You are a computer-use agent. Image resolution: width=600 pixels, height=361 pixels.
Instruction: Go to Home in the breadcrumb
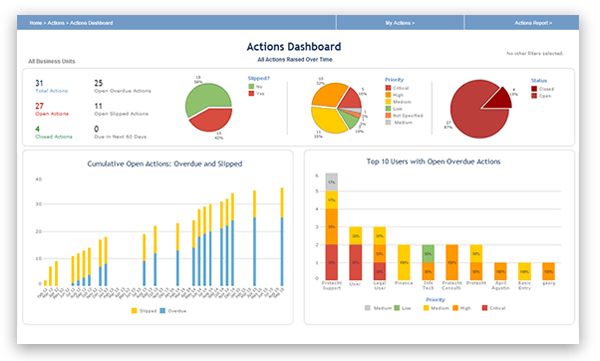[36, 23]
